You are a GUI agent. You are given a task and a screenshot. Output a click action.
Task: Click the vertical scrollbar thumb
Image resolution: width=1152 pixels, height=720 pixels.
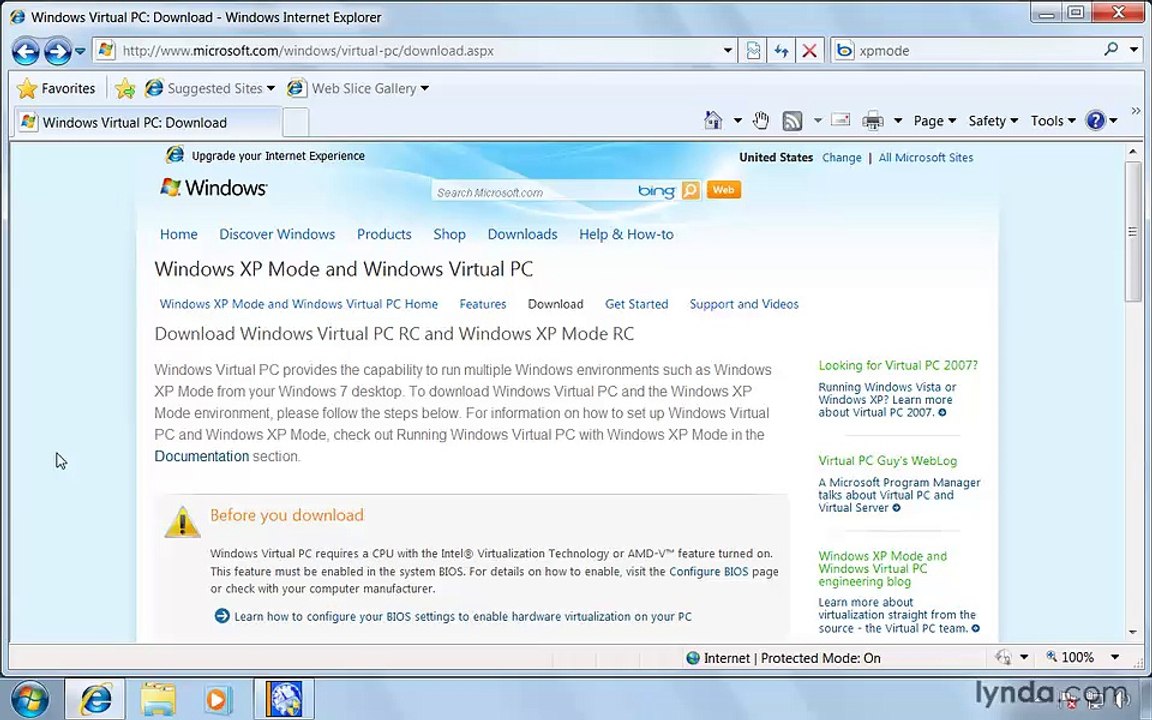pos(1132,231)
